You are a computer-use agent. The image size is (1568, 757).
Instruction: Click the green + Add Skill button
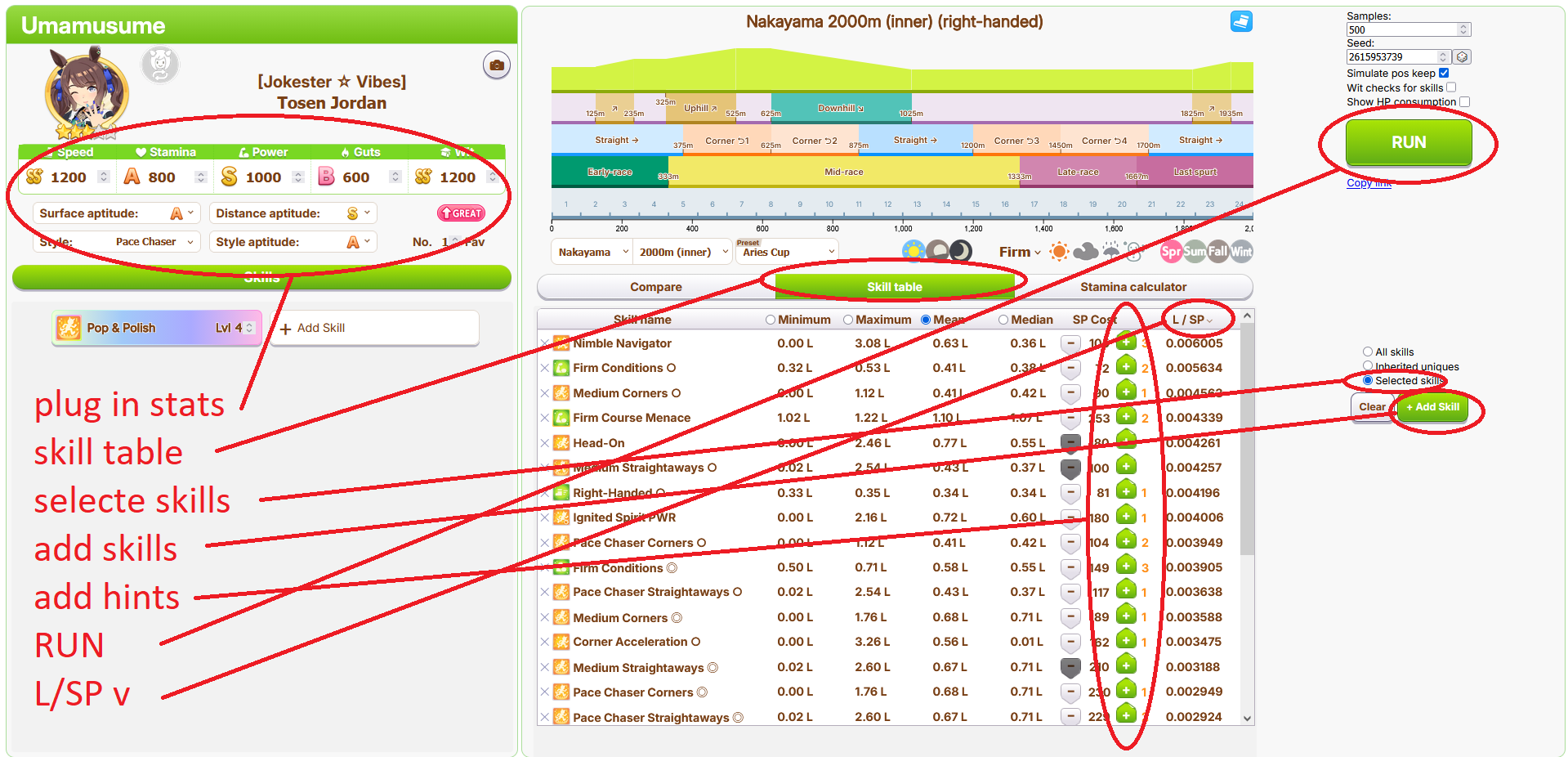coord(1432,407)
